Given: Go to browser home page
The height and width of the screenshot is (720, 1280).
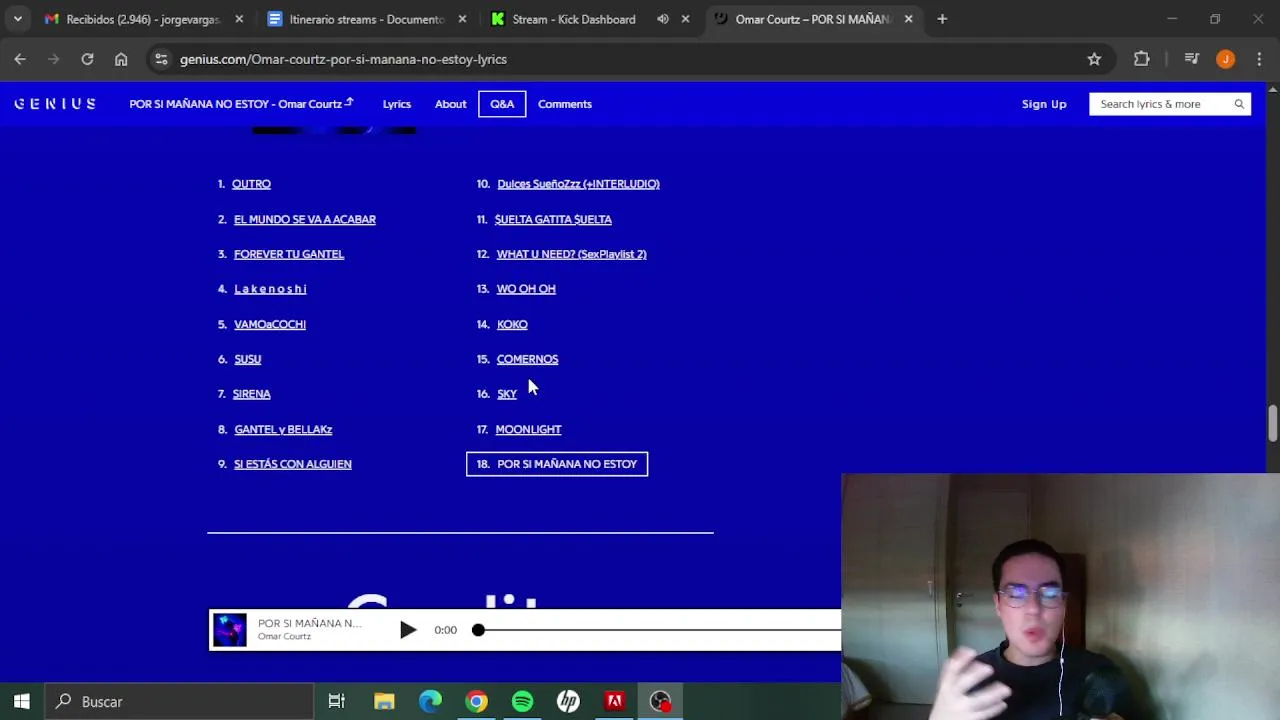Looking at the screenshot, I should coord(121,59).
